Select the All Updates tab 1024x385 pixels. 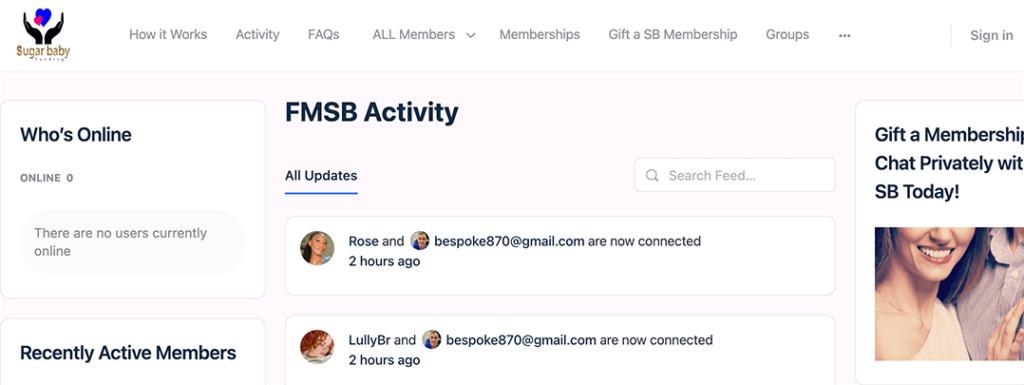tap(321, 176)
